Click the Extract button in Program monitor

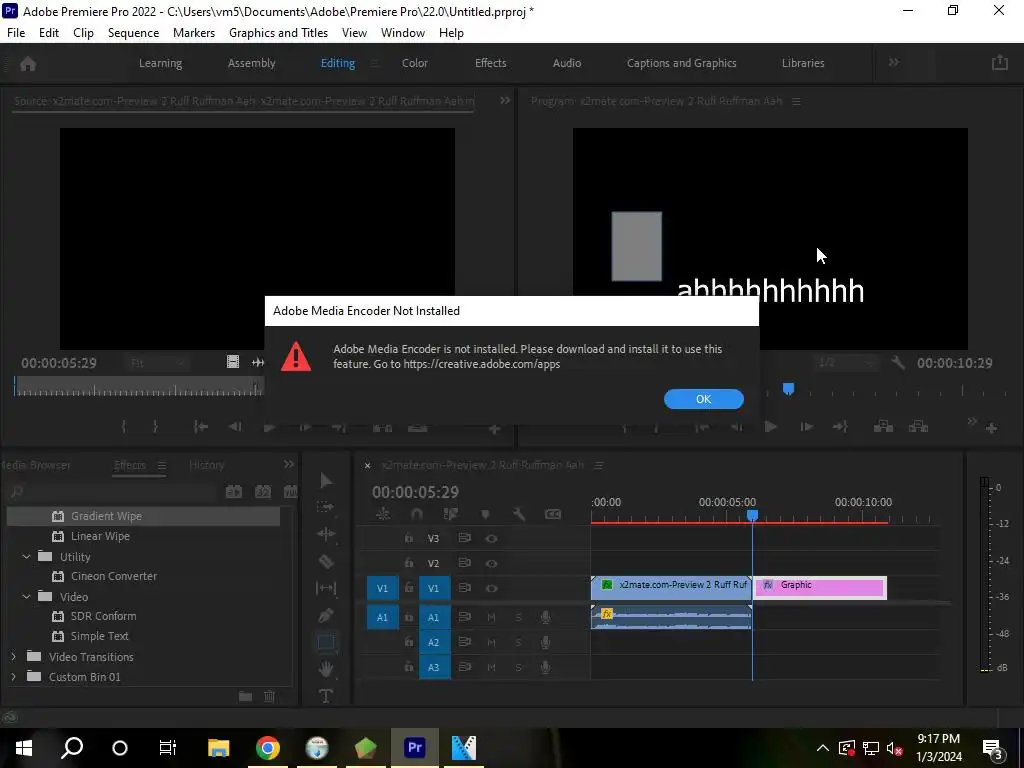pyautogui.click(x=918, y=426)
